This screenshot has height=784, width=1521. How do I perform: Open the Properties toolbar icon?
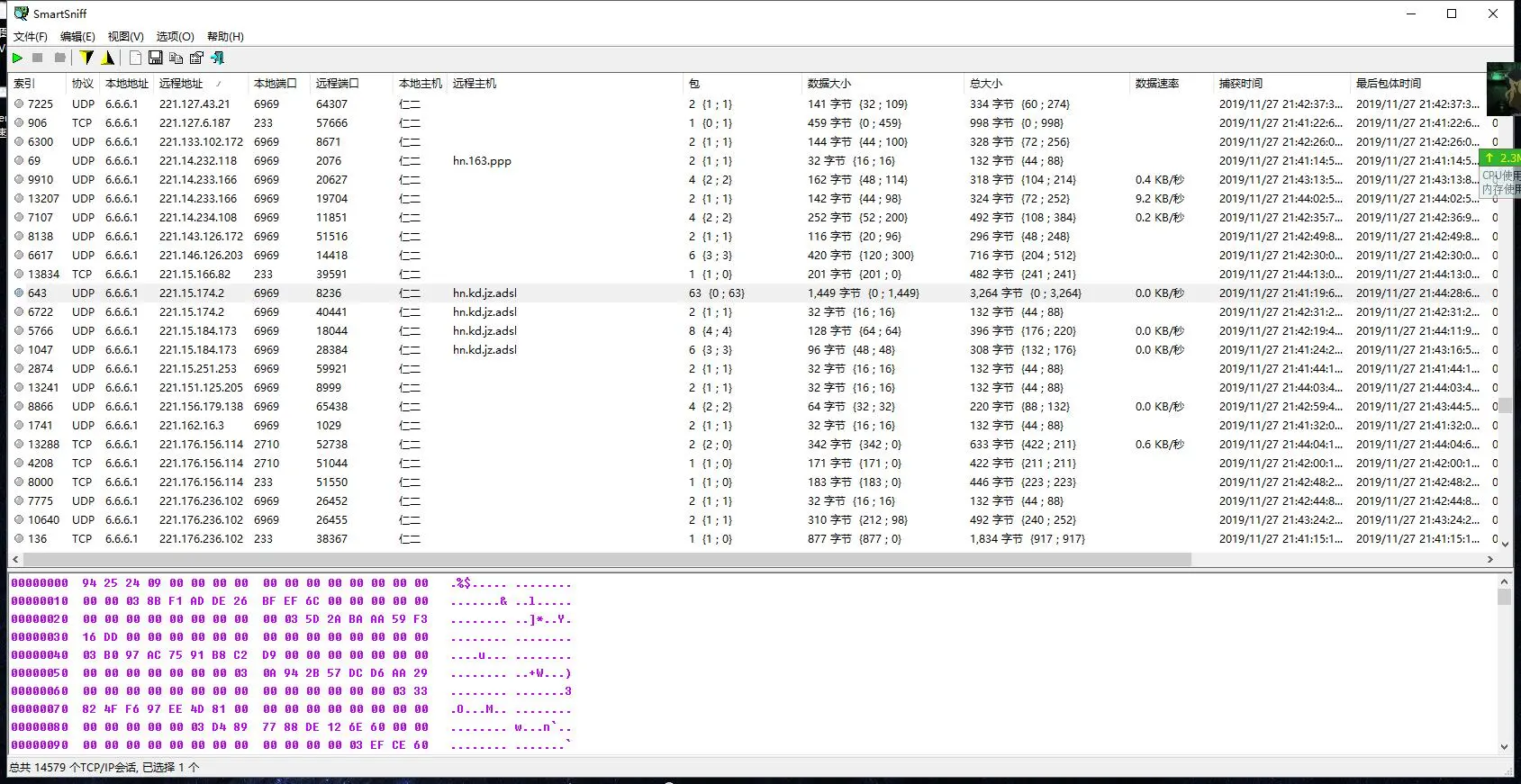196,58
